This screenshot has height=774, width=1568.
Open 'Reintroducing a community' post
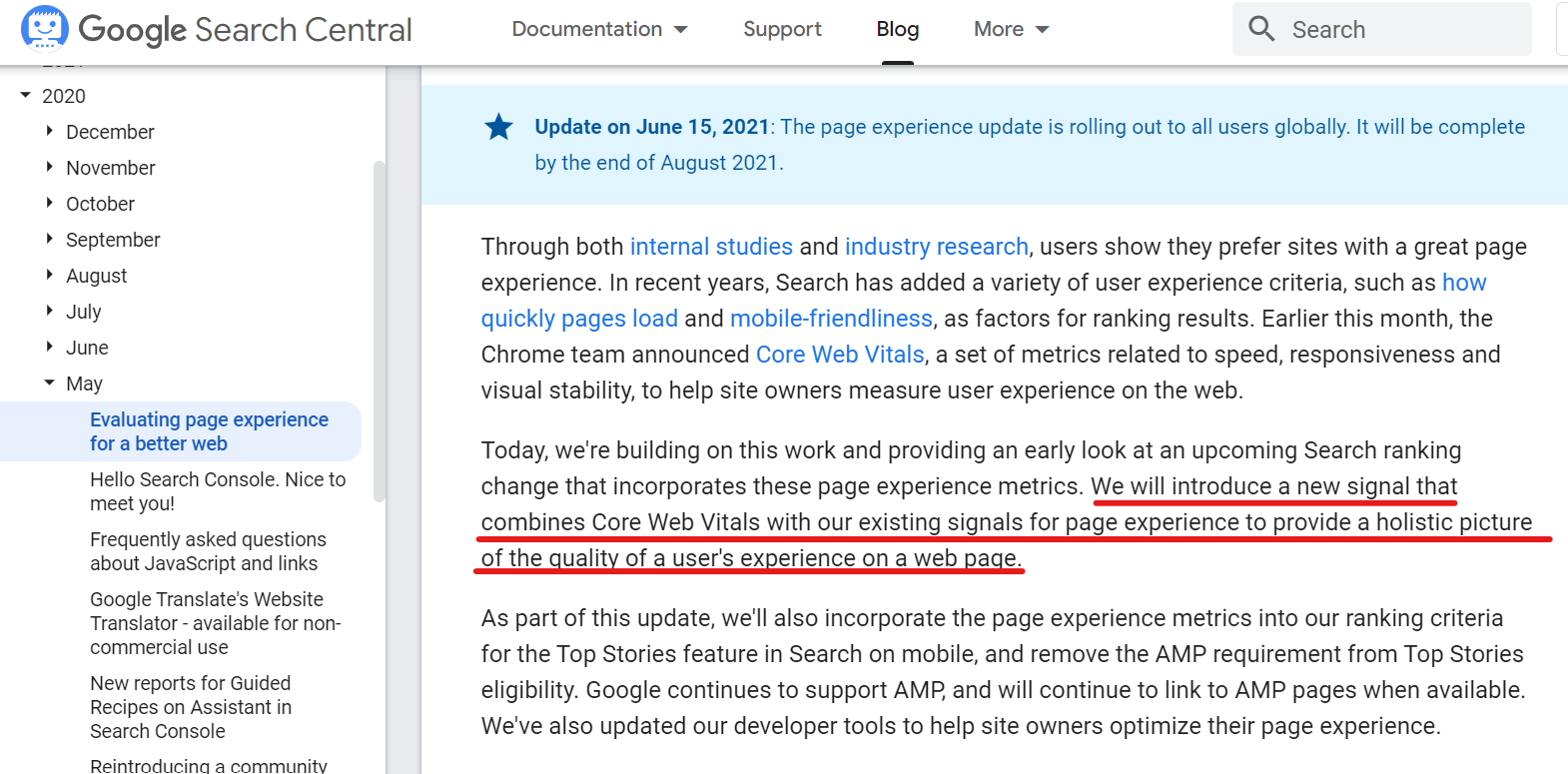(209, 765)
